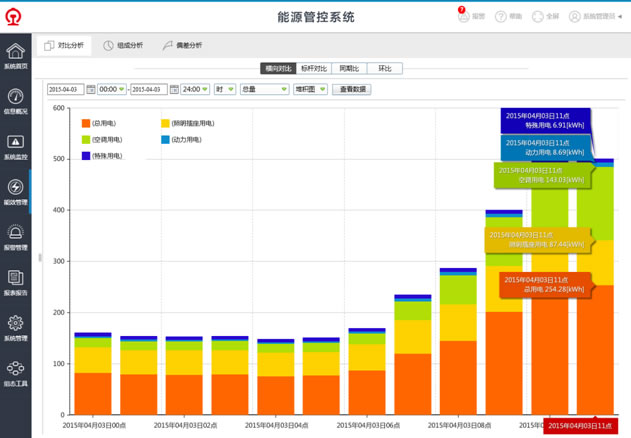The width and height of the screenshot is (631, 438).
Task: Toggle the blue 动力用电 legend item
Action: (x=181, y=140)
